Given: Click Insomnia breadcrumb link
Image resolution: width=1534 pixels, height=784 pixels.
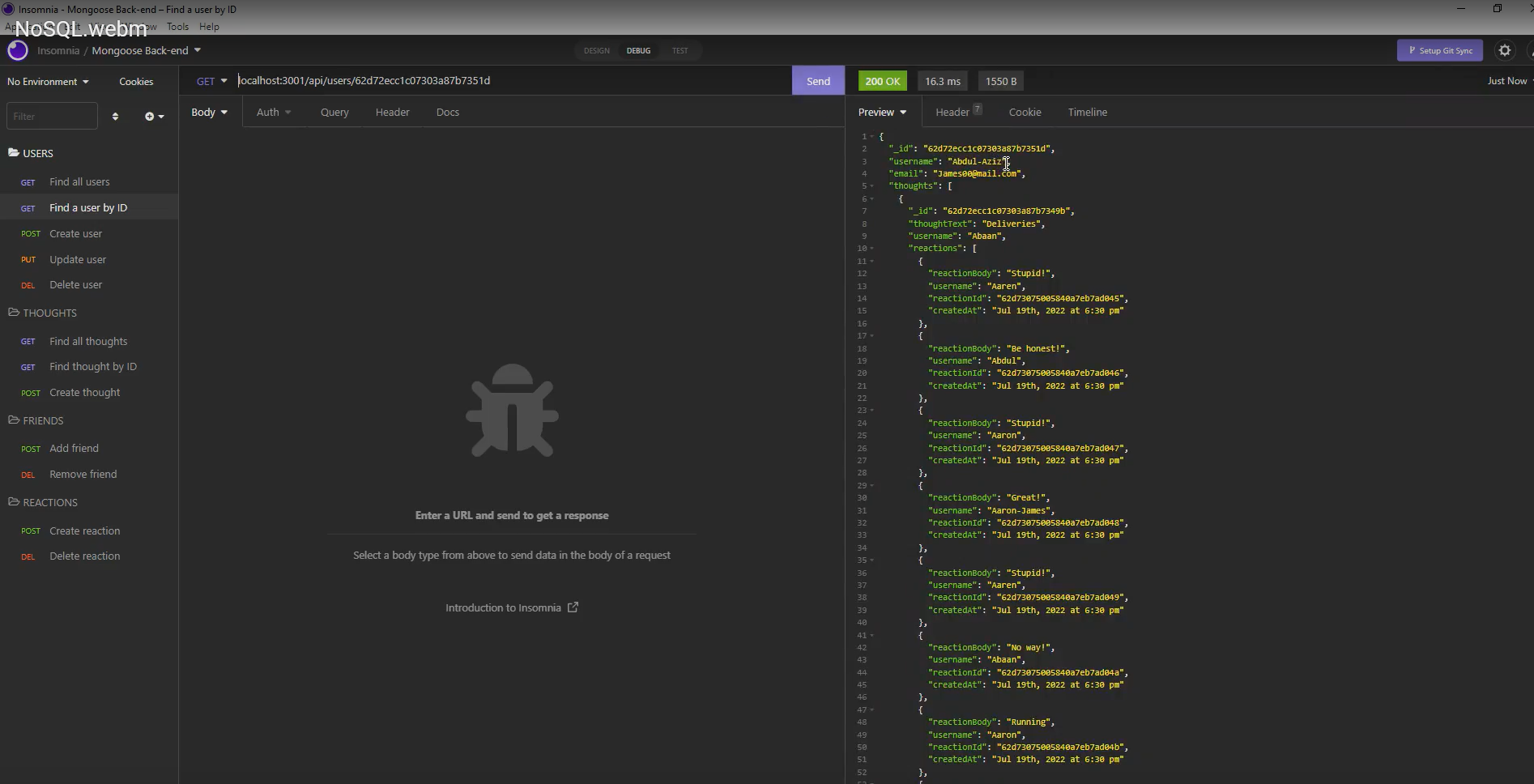Looking at the screenshot, I should coord(58,50).
